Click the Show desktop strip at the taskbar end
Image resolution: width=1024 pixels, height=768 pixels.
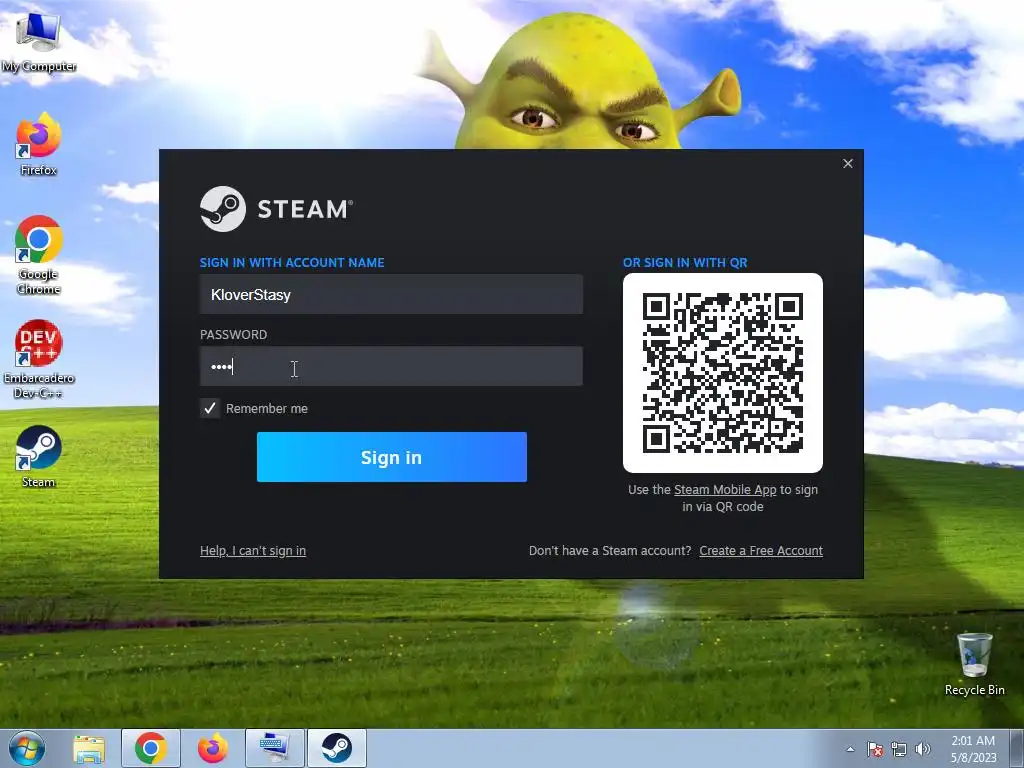tap(1016, 748)
